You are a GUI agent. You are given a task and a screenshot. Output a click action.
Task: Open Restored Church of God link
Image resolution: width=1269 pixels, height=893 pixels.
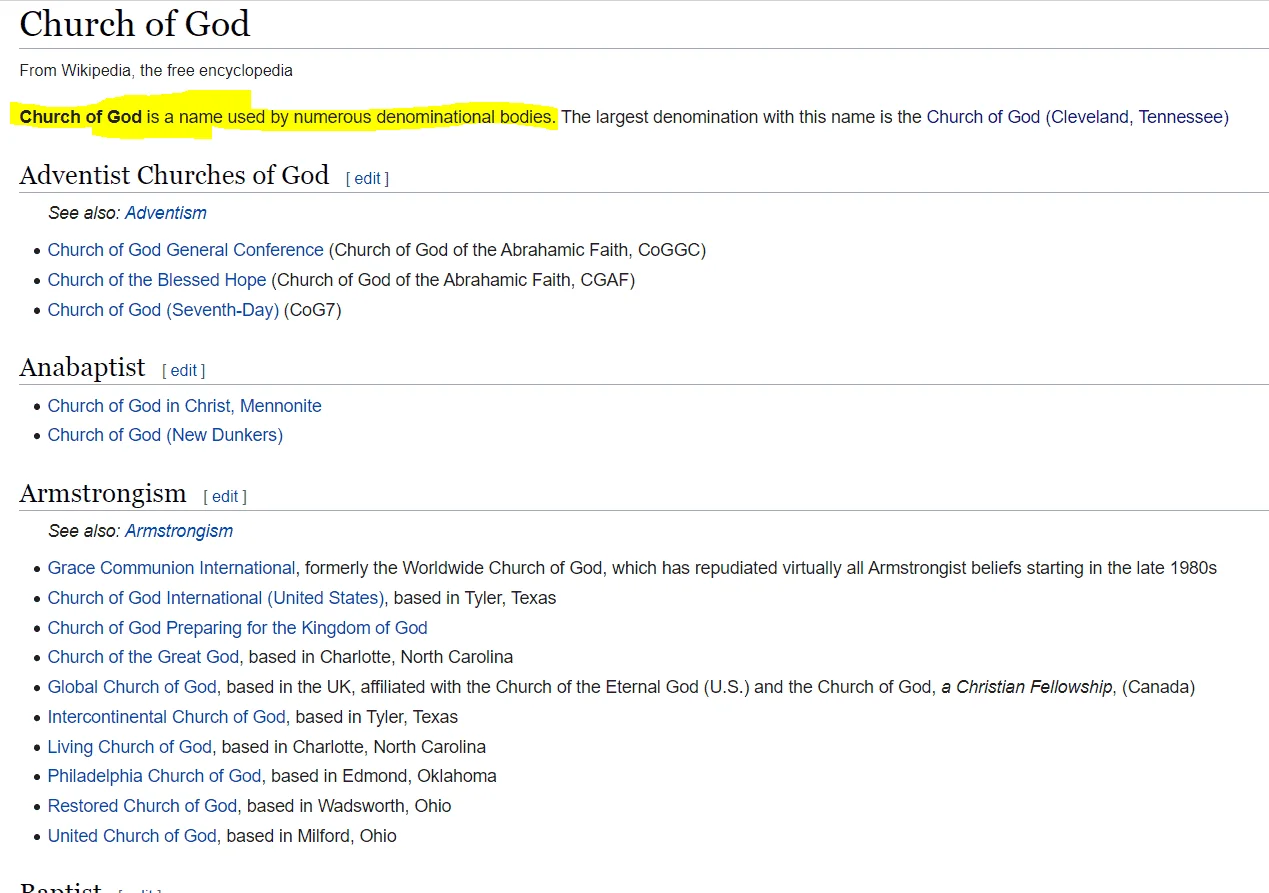point(142,806)
